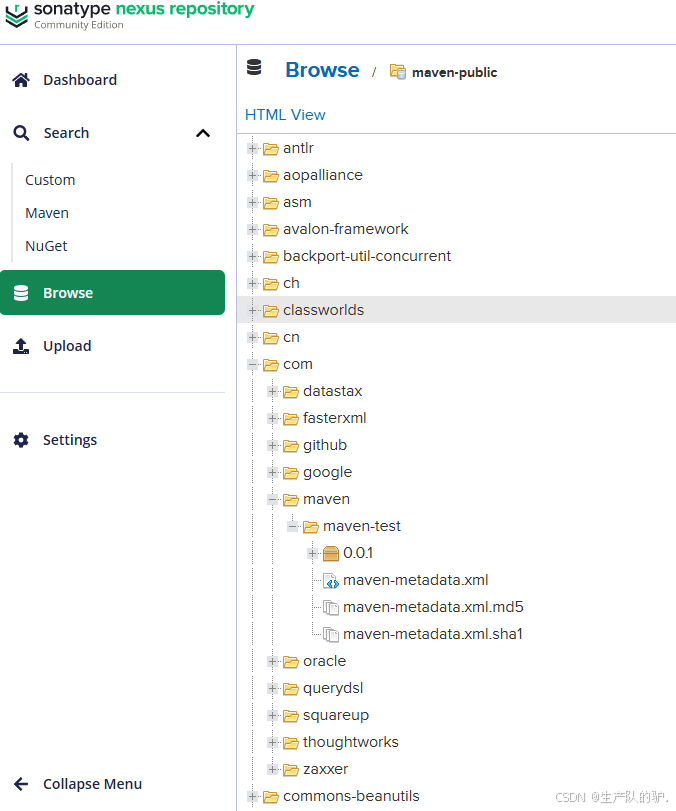Collapse the Search submenu chevron
Viewport: 676px width, 811px height.
pyautogui.click(x=203, y=133)
